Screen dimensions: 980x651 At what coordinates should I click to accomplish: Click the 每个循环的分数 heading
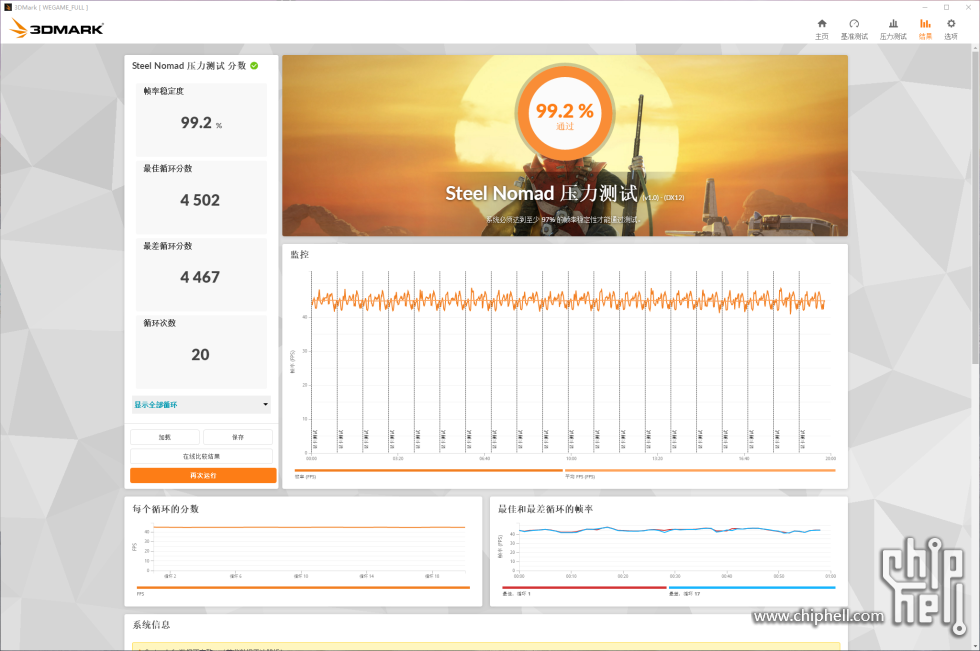pyautogui.click(x=165, y=509)
